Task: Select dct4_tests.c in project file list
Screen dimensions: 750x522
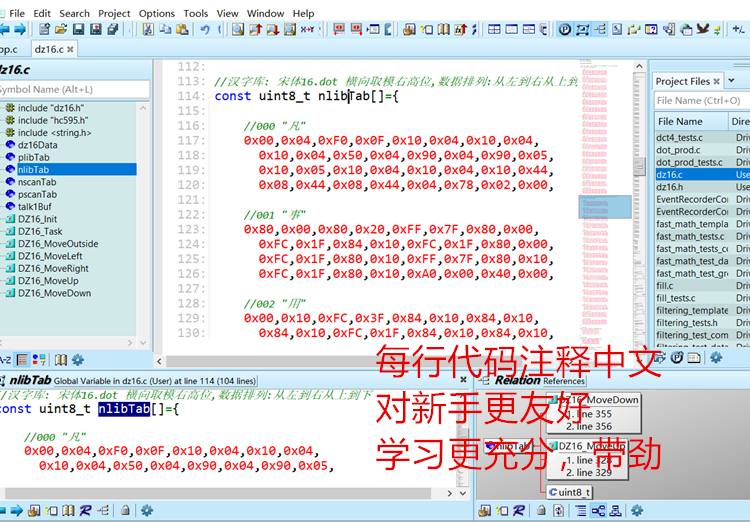Action: click(679, 137)
